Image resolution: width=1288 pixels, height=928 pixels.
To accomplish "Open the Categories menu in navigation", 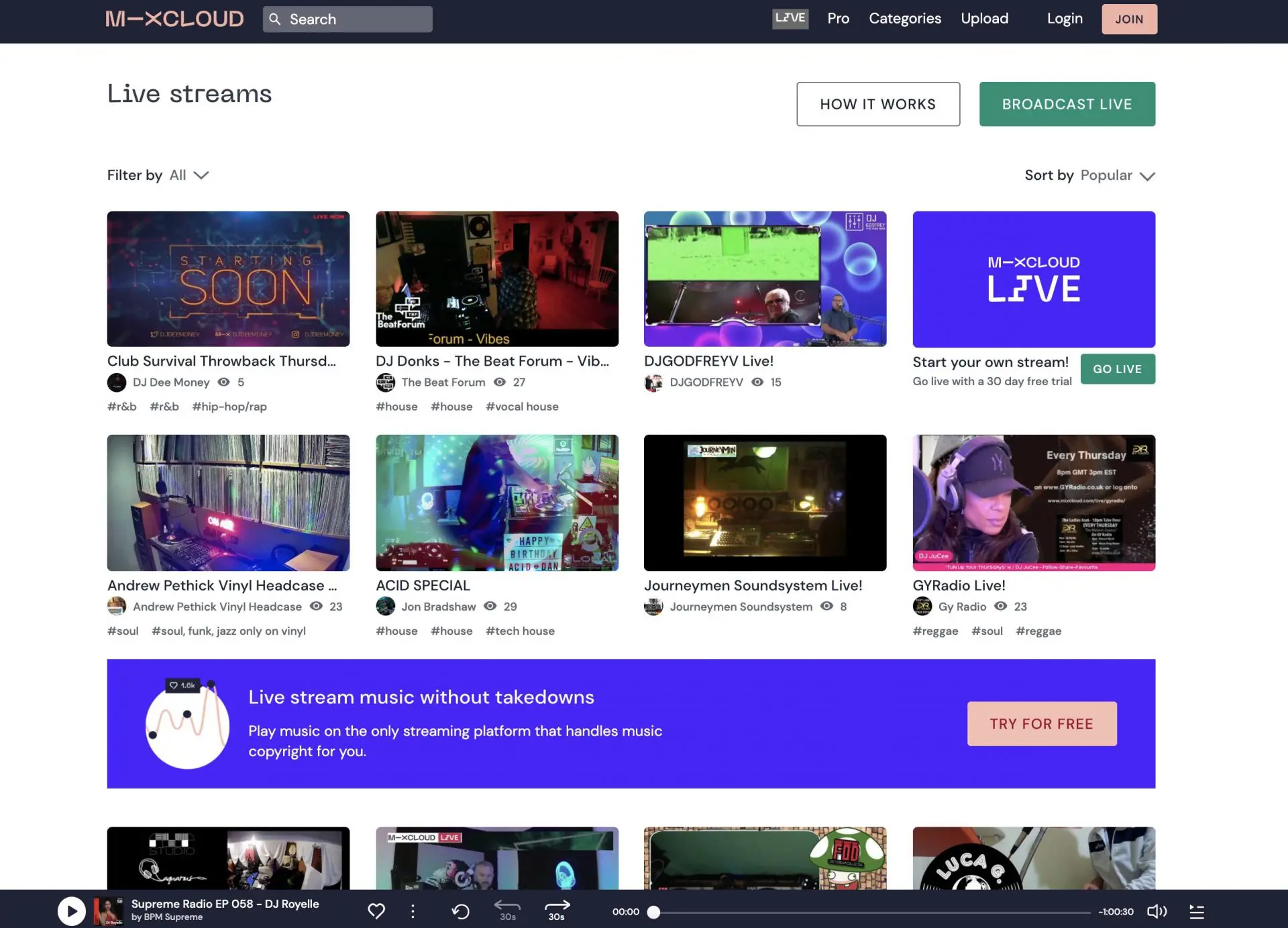I will [904, 19].
